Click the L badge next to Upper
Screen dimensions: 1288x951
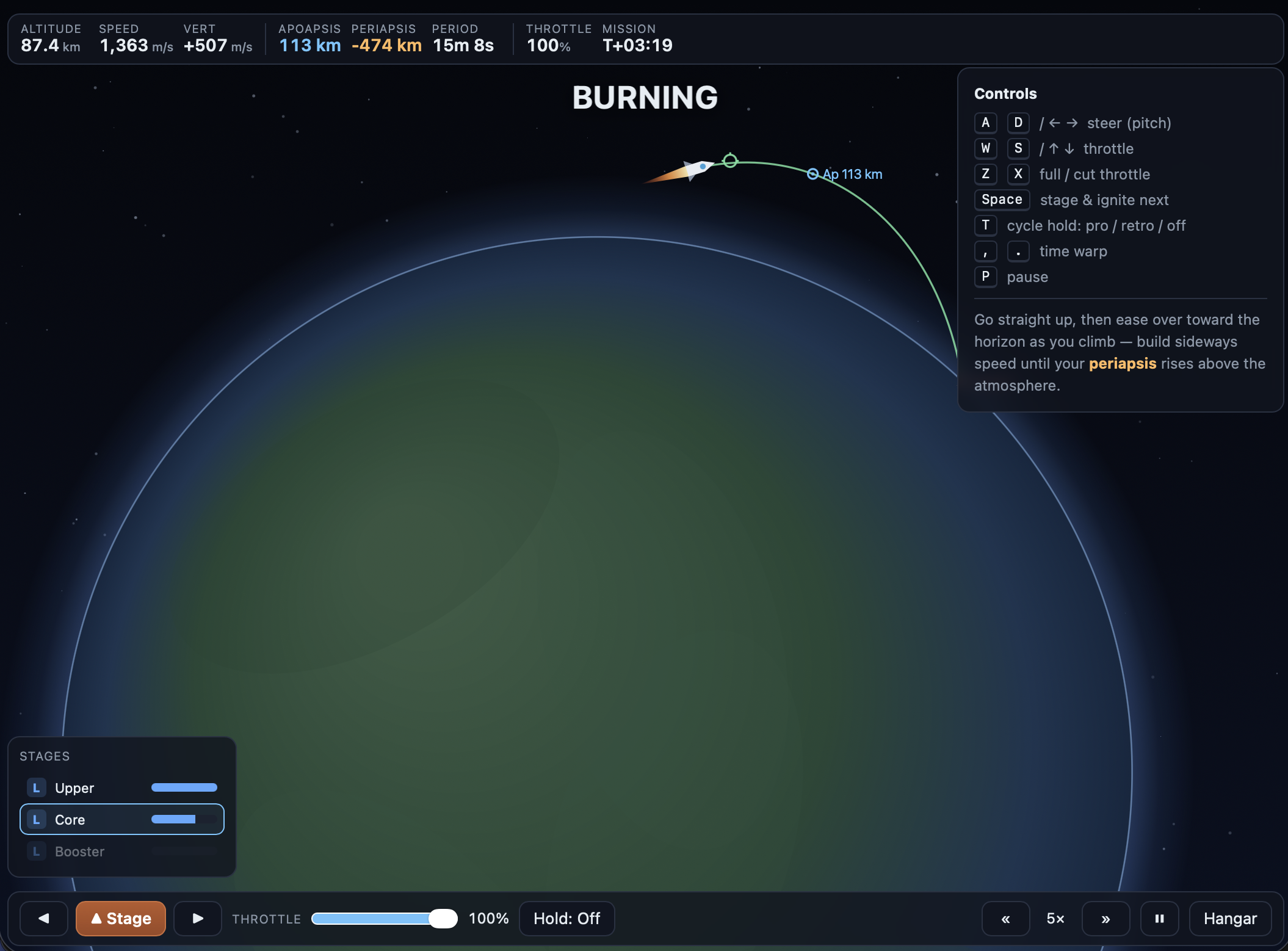click(37, 787)
